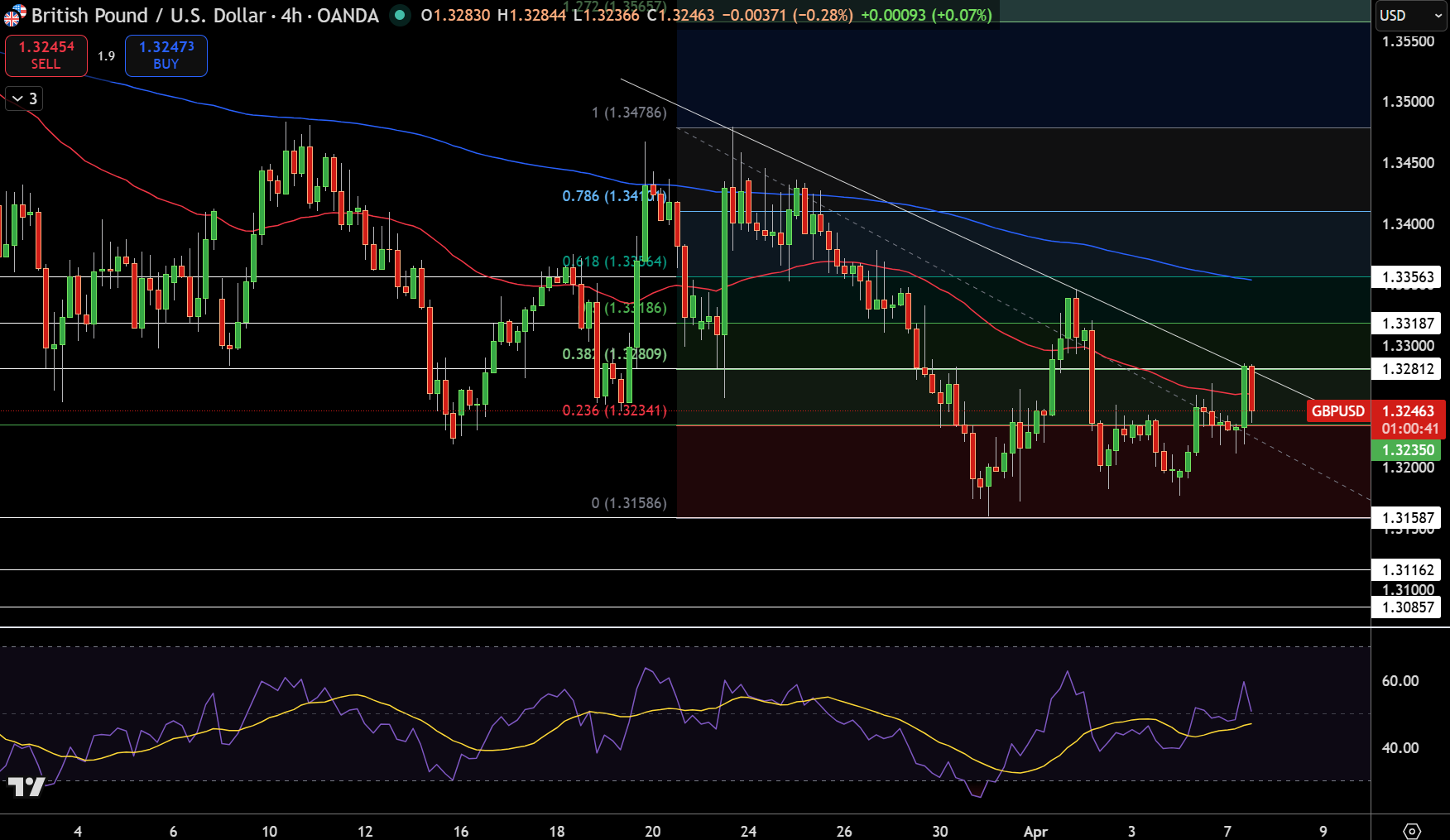Click the 60.00 RSI scale value
The height and width of the screenshot is (840, 1450).
tap(1400, 681)
